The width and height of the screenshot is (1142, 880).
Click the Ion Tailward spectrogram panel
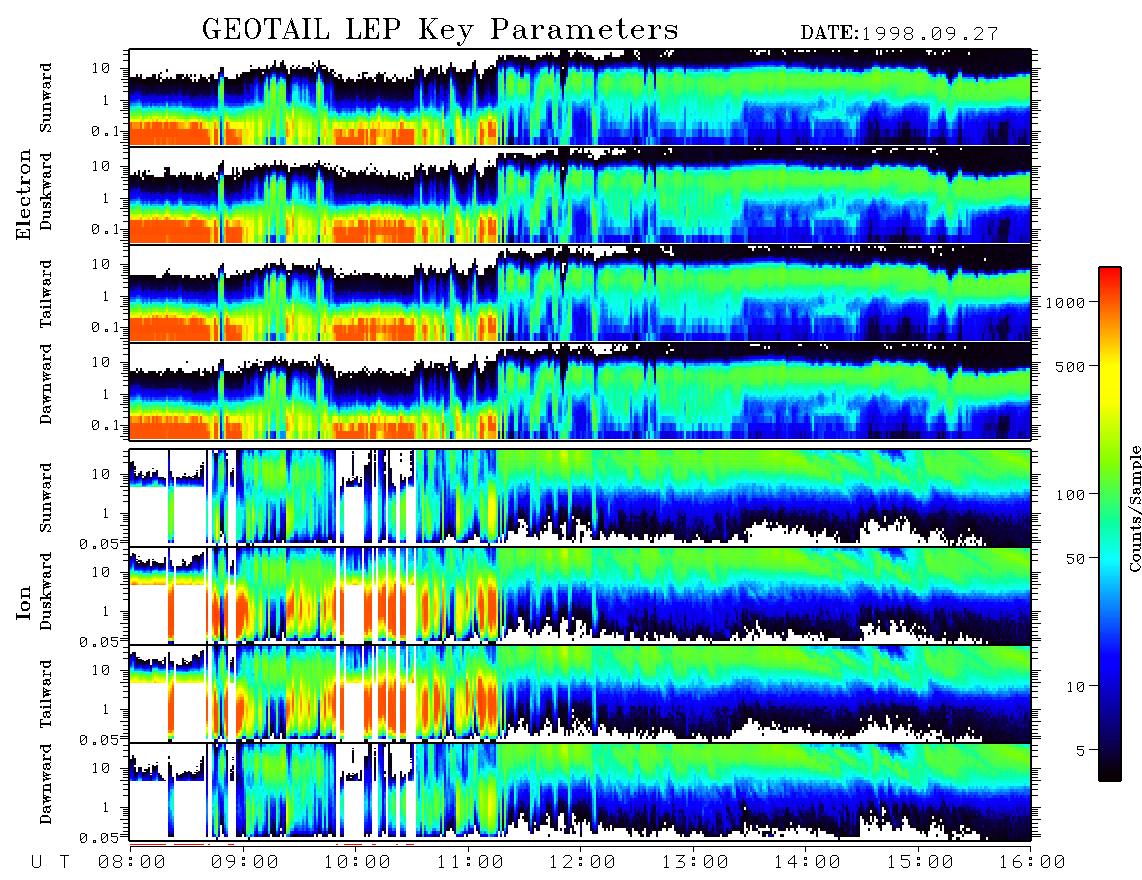click(x=580, y=694)
